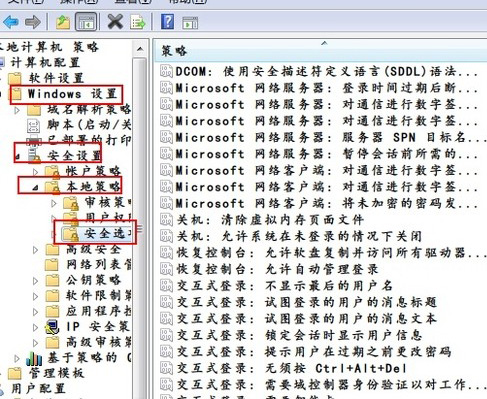Click the icon beside 交互式登录: 不显示最后的用户名
The image size is (487, 399).
click(166, 286)
